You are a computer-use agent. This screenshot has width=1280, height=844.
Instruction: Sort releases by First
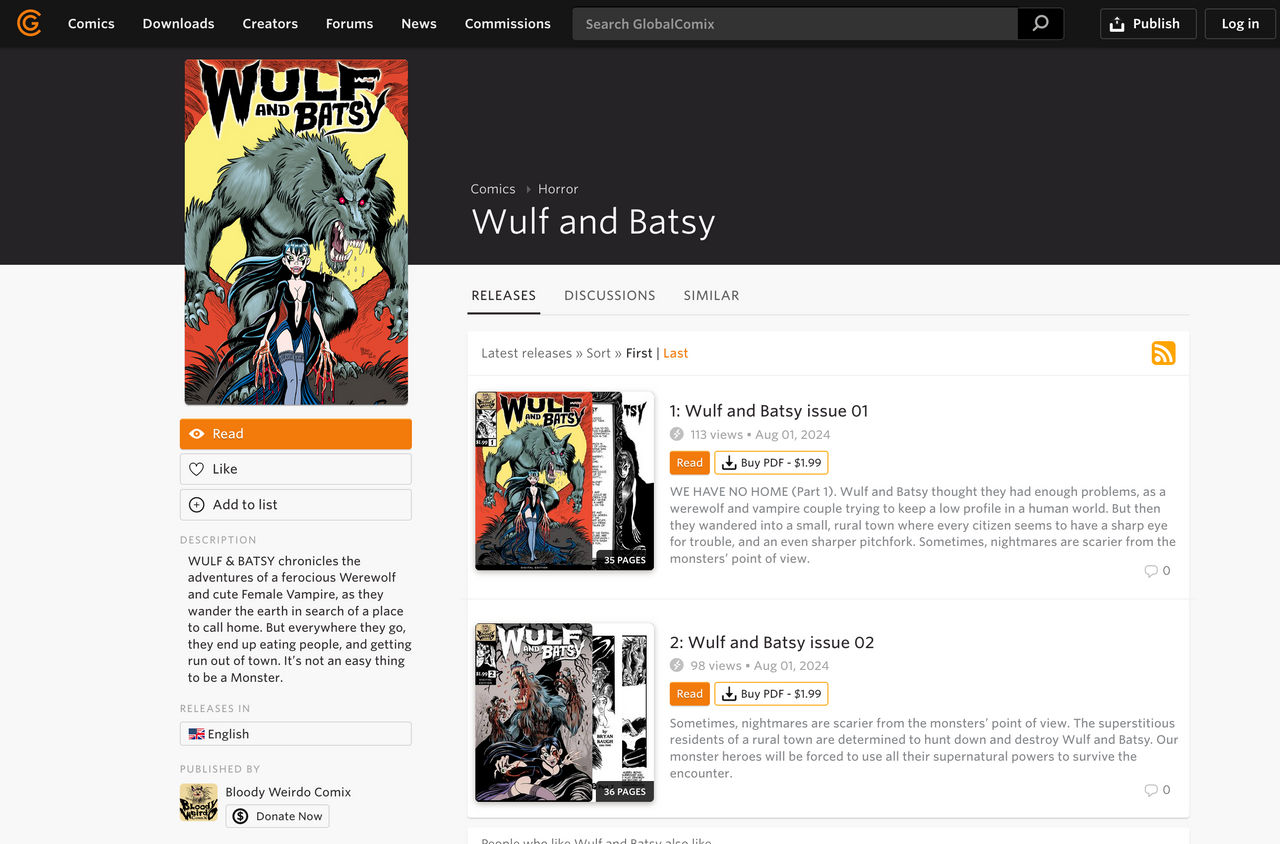coord(639,353)
